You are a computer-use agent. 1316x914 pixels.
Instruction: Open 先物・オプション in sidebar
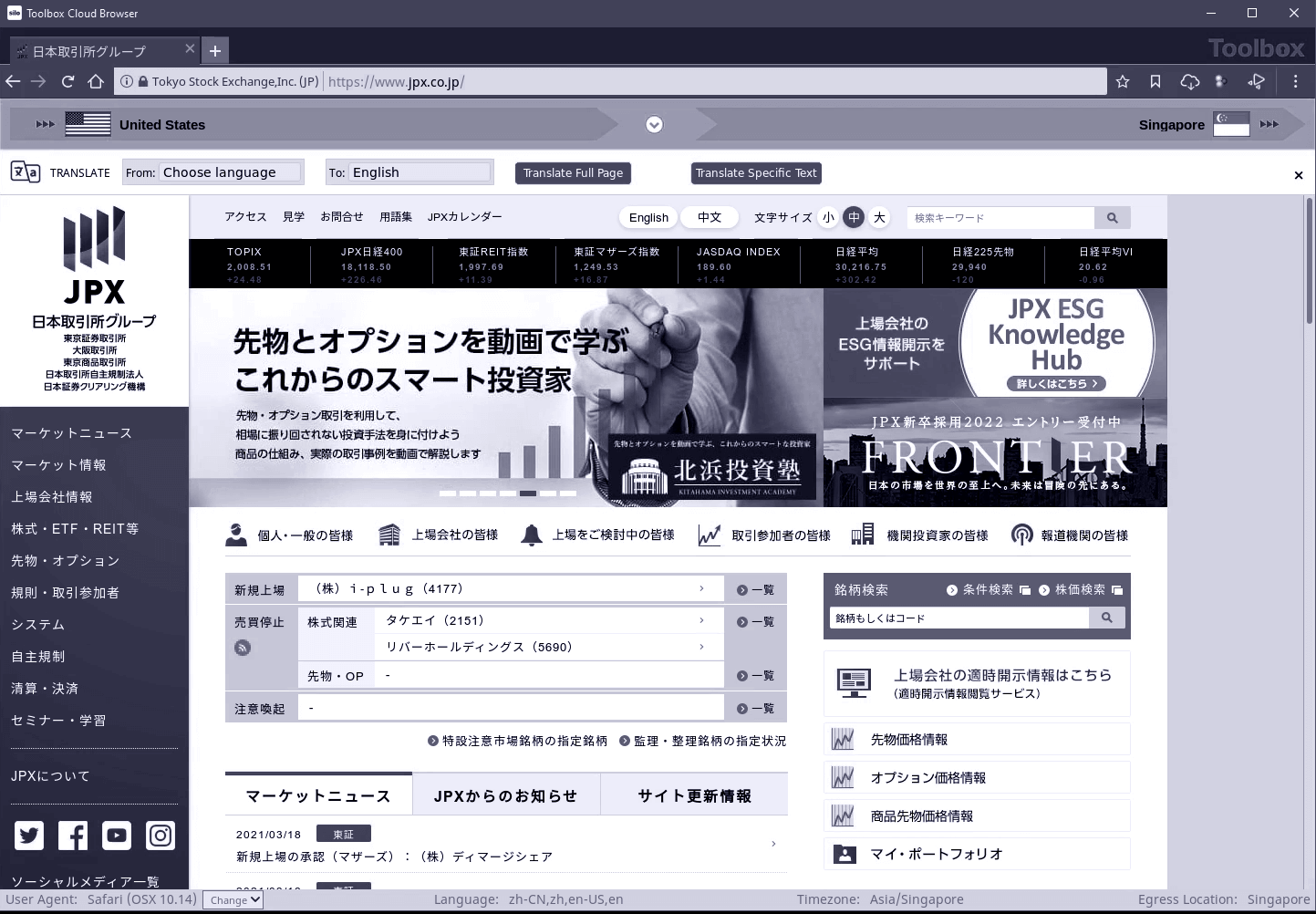(x=65, y=561)
